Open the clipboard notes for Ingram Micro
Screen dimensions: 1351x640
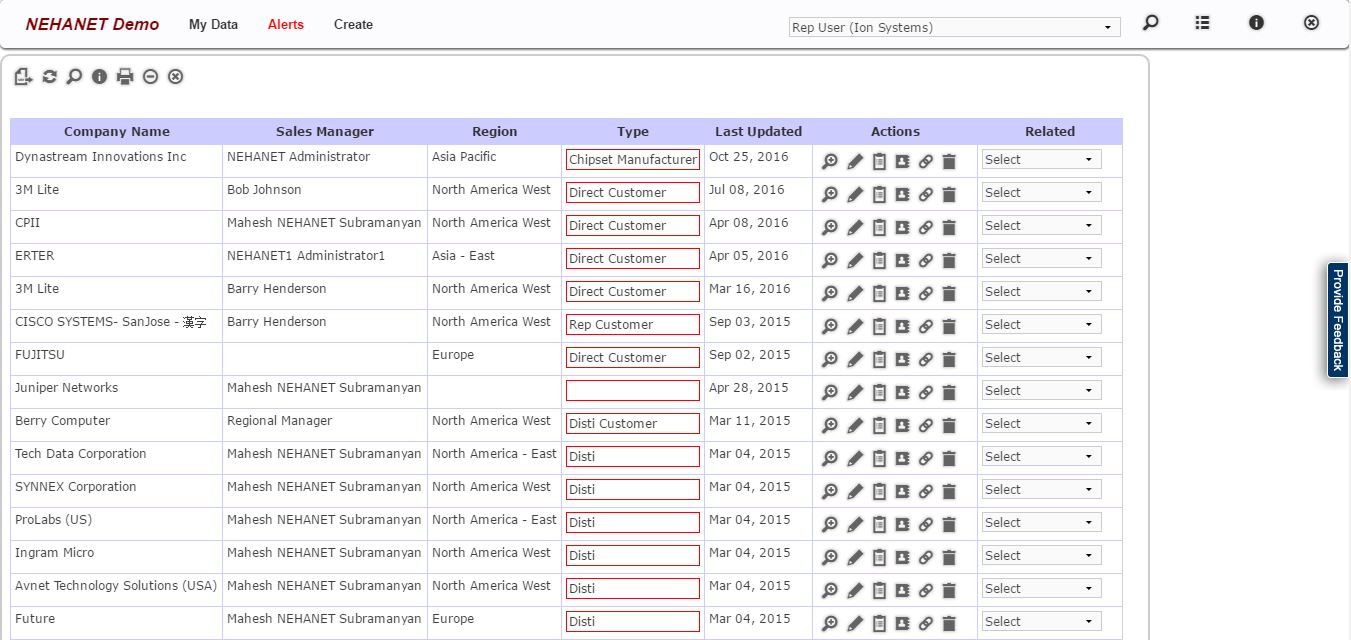click(879, 557)
